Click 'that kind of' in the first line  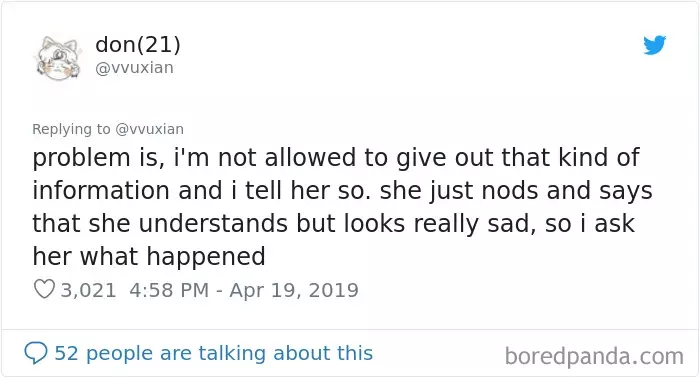point(571,158)
